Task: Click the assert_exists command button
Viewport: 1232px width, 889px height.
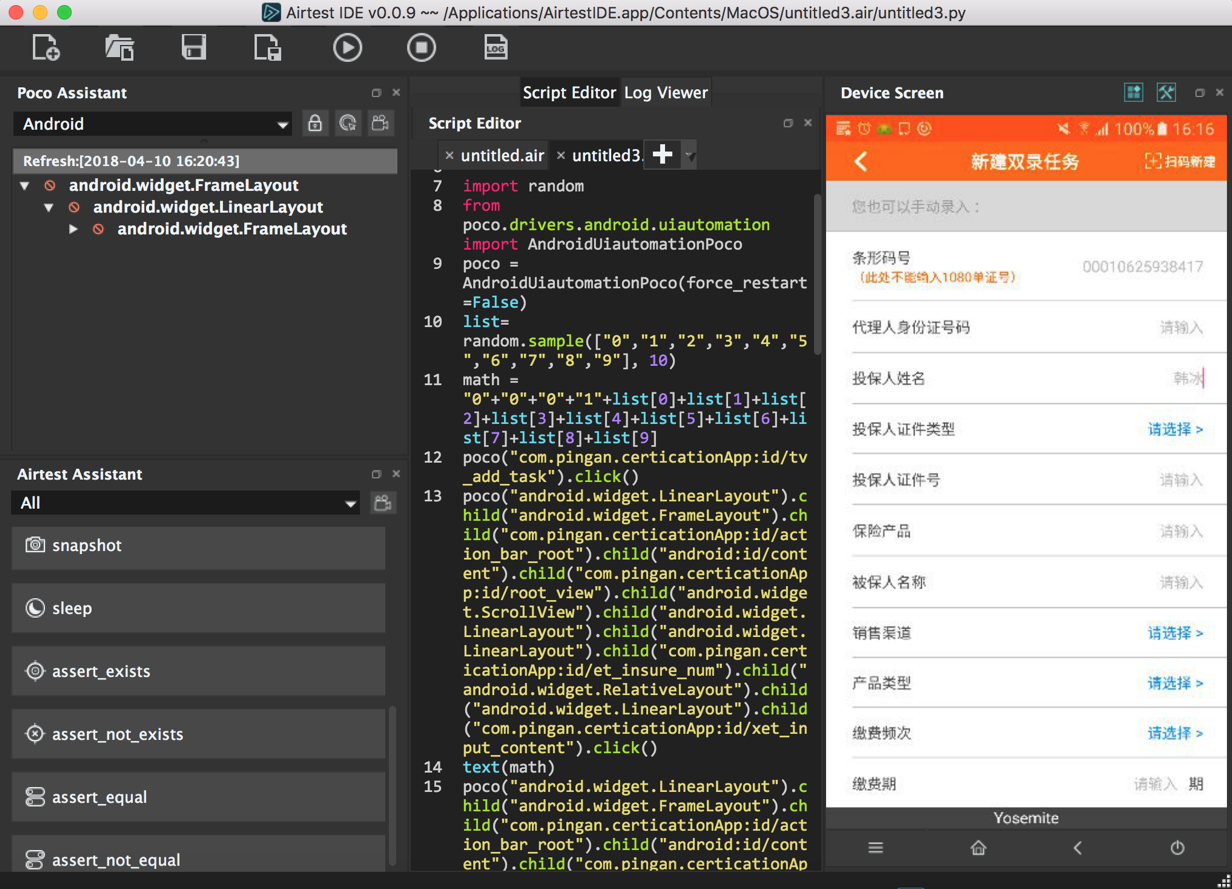Action: (x=198, y=671)
